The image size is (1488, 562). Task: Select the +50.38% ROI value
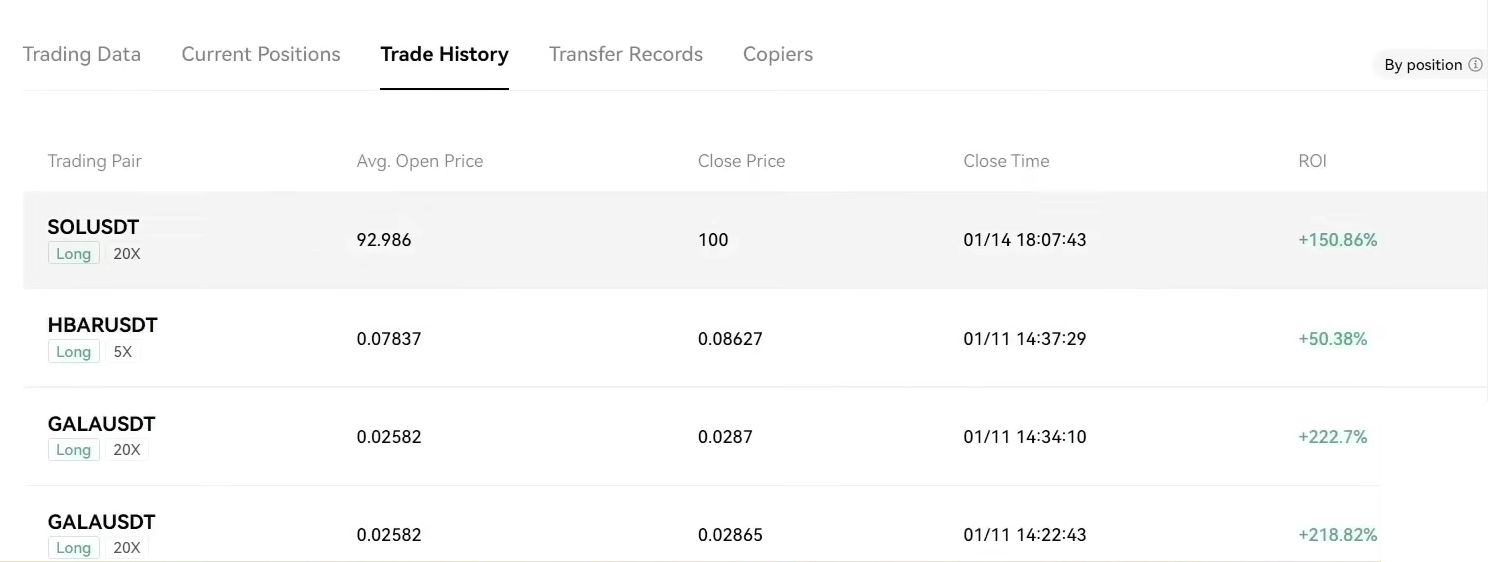[x=1332, y=339]
